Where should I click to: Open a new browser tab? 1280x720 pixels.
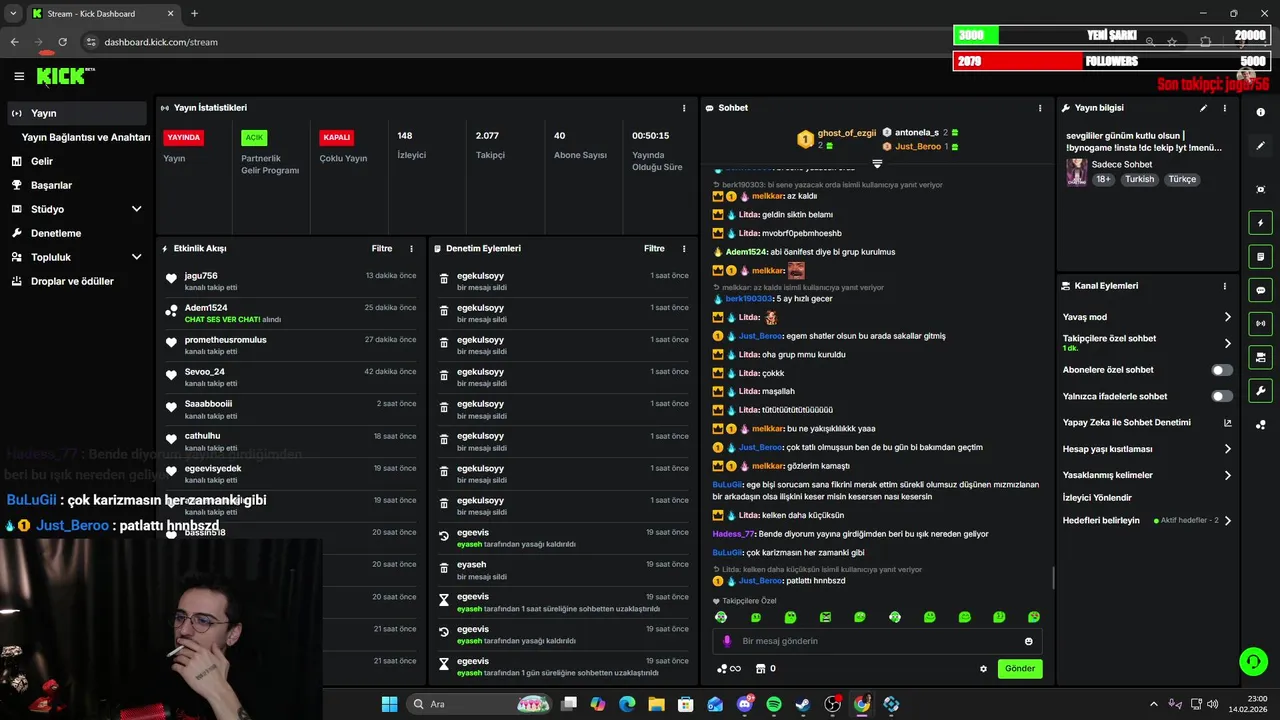(194, 13)
